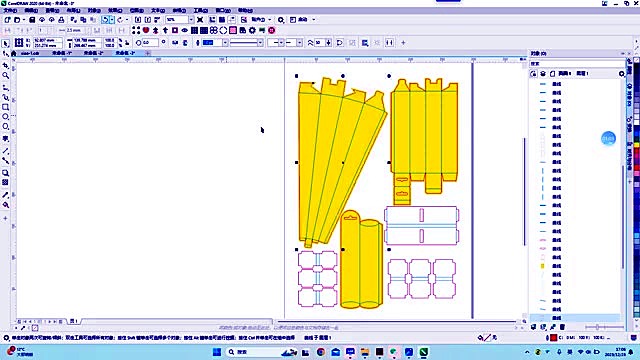Viewport: 640px width, 360px height.
Task: Click the 页1 page tab
Action: 73,321
